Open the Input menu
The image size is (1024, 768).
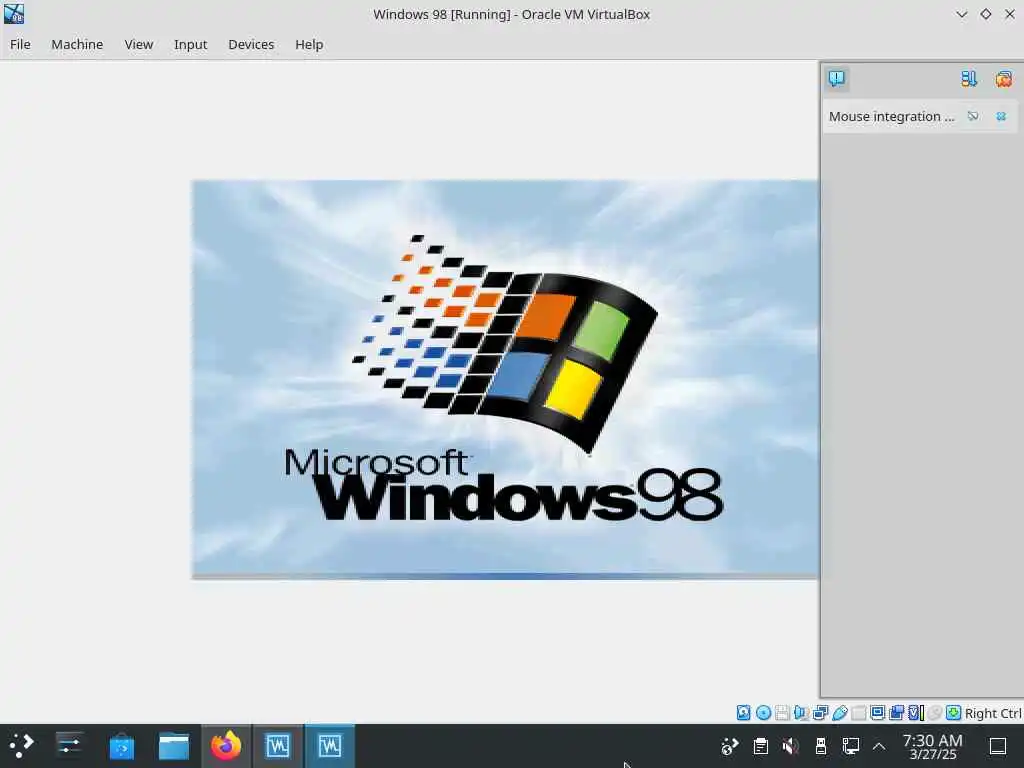point(190,44)
